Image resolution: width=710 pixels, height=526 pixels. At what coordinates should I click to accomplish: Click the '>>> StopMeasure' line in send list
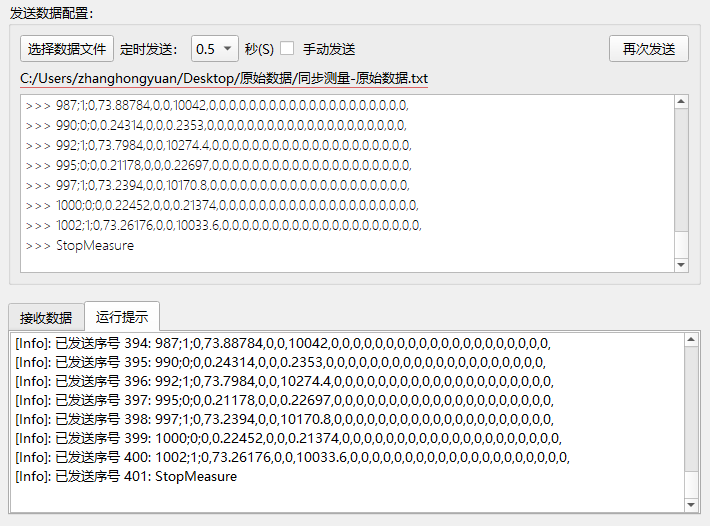pos(80,245)
